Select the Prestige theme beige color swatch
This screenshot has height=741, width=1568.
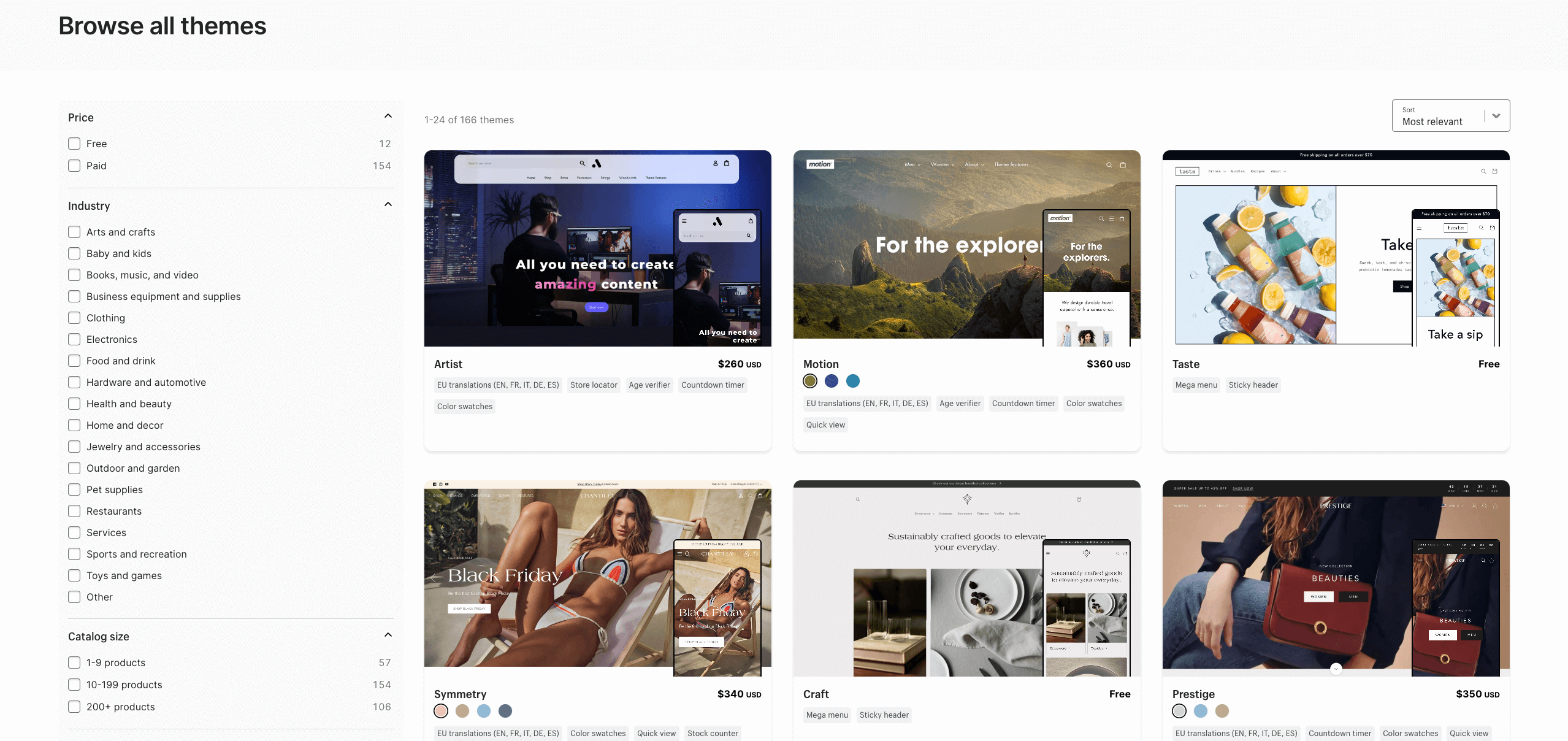pyautogui.click(x=1221, y=711)
